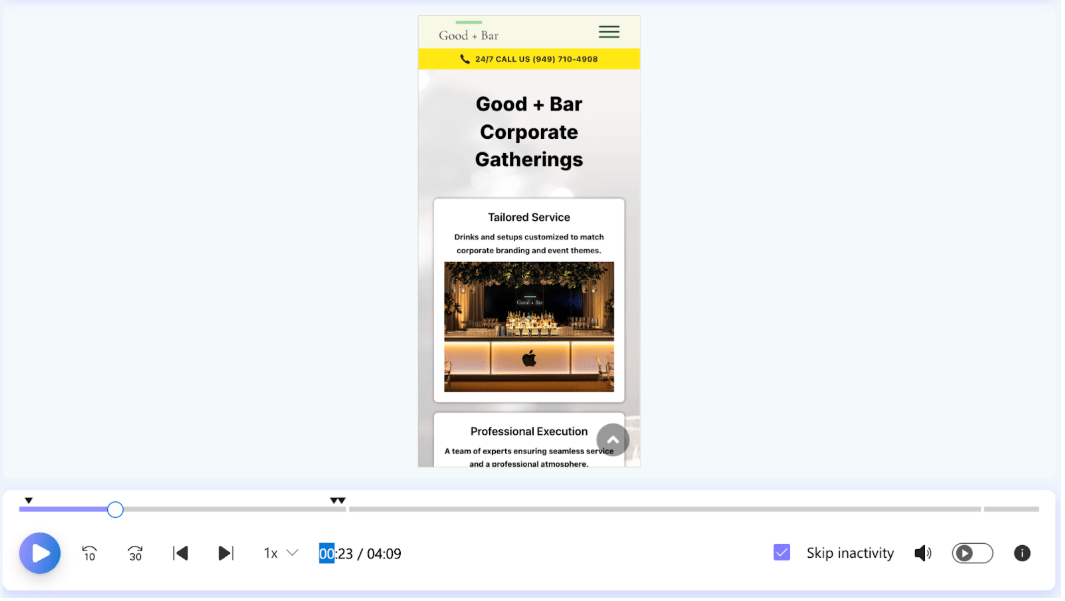Select the first timeline event marker
The width and height of the screenshot is (1065, 601).
point(28,500)
